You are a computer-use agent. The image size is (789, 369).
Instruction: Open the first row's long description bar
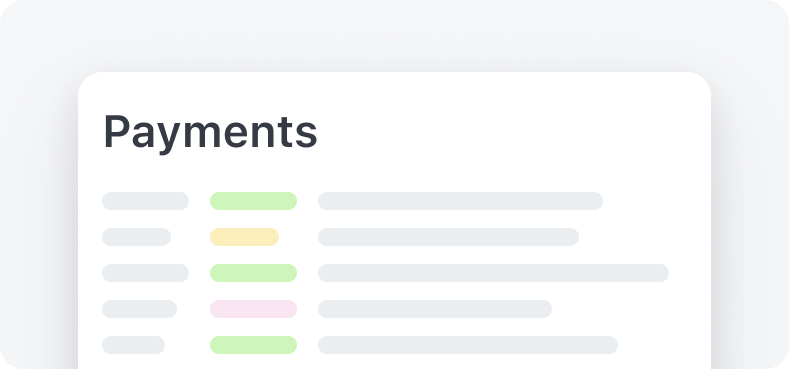click(x=460, y=201)
